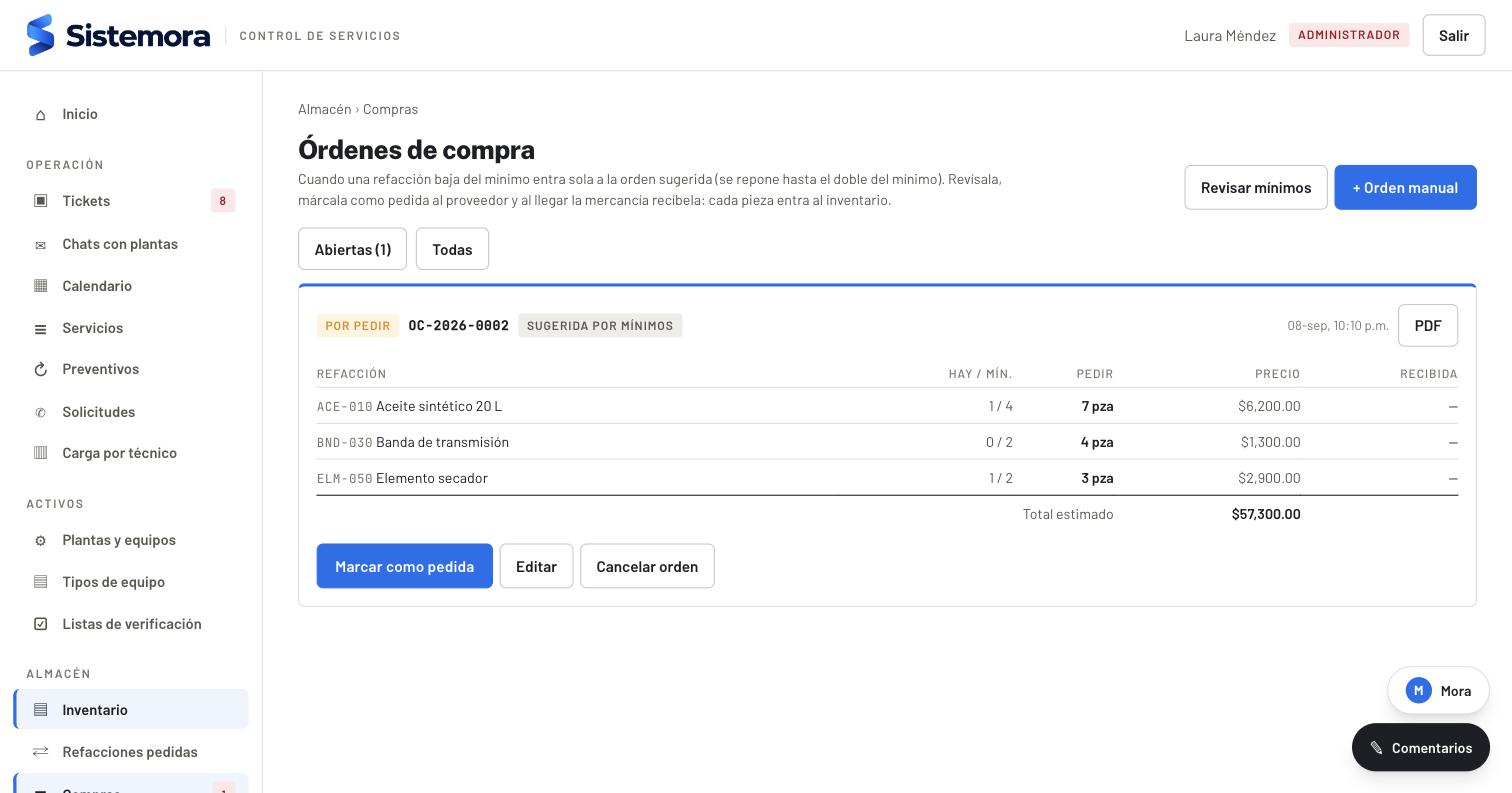Viewport: 1512px width, 793px height.
Task: Download the order PDF
Action: 1428,325
